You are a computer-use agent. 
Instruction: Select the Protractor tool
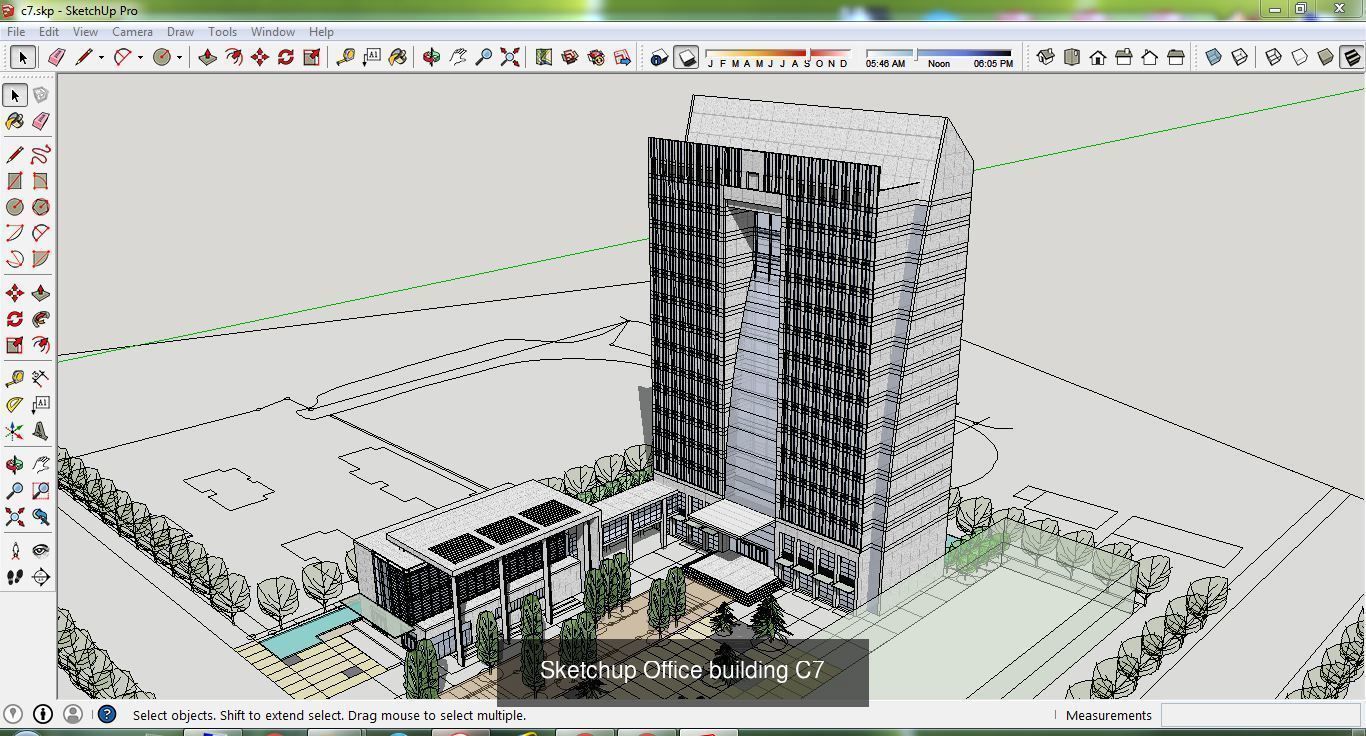[x=15, y=405]
